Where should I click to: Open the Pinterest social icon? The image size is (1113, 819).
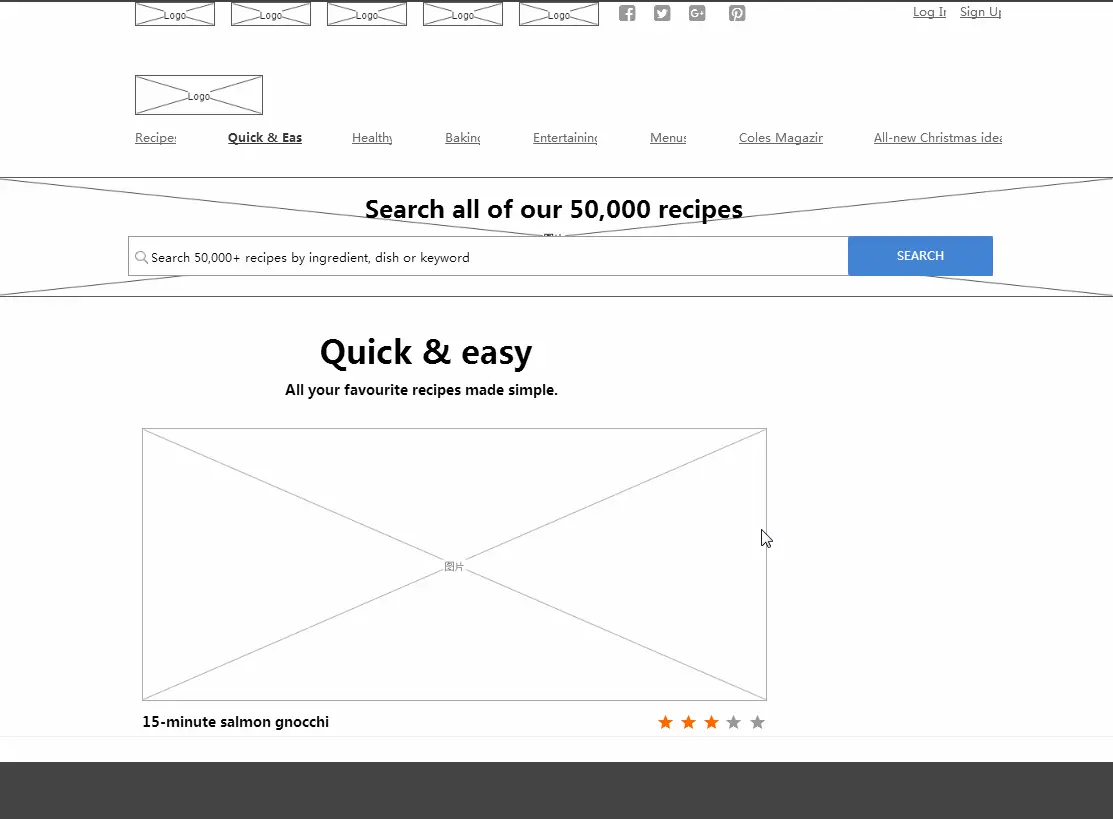[737, 13]
